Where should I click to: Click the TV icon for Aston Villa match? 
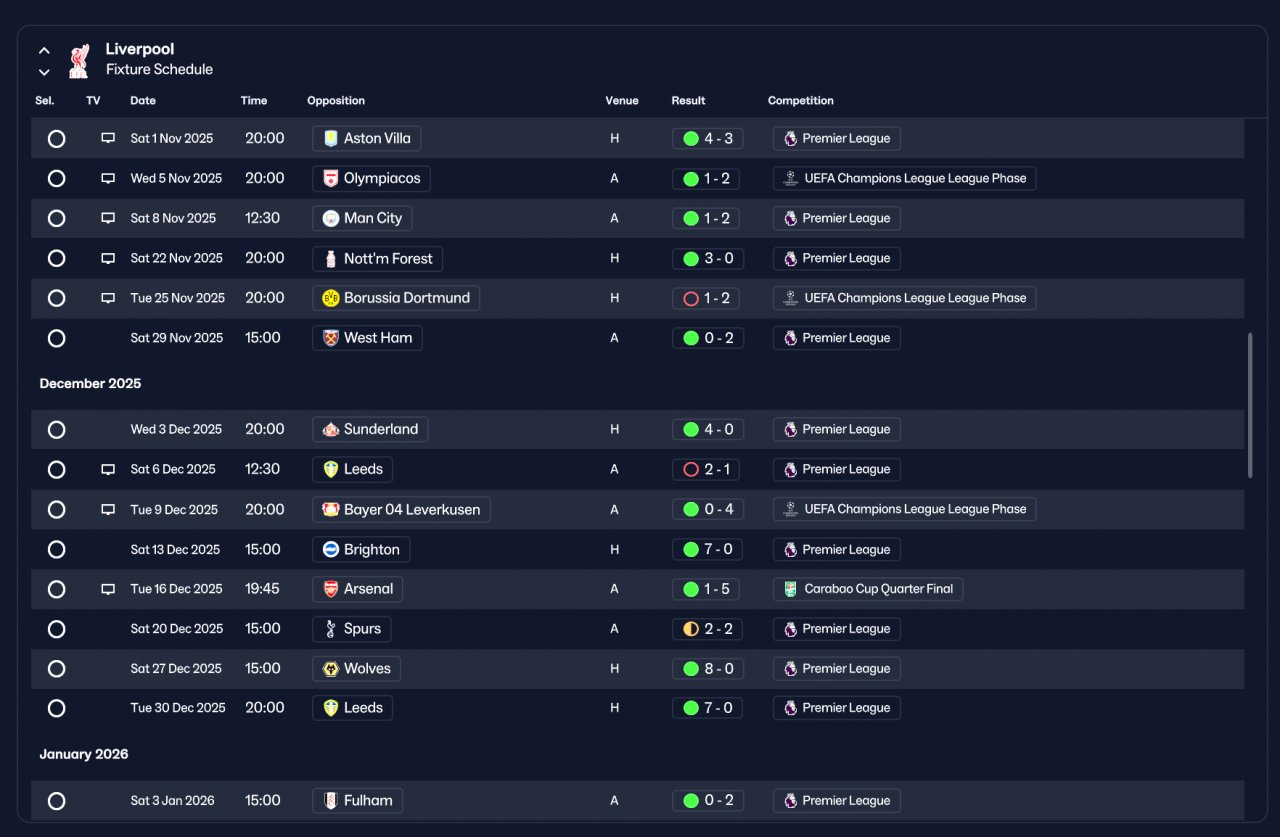108,139
